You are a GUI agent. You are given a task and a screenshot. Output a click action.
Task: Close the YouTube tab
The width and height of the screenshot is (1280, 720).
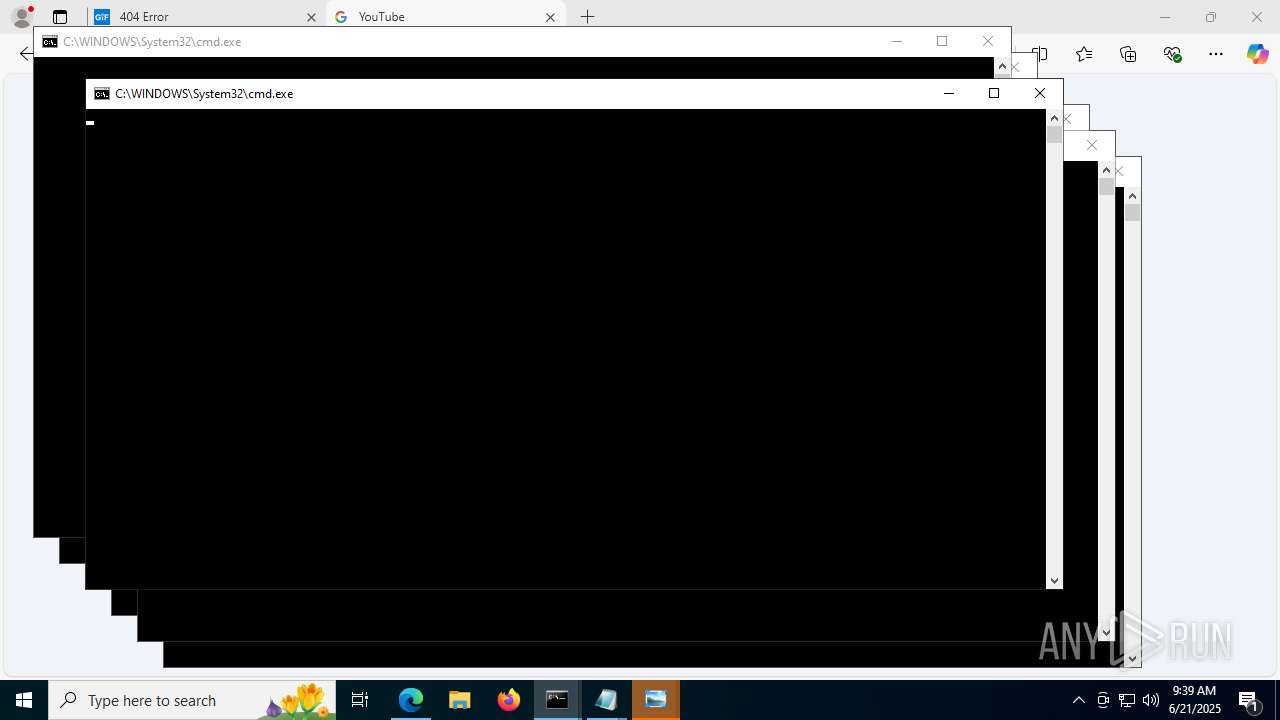pos(550,17)
